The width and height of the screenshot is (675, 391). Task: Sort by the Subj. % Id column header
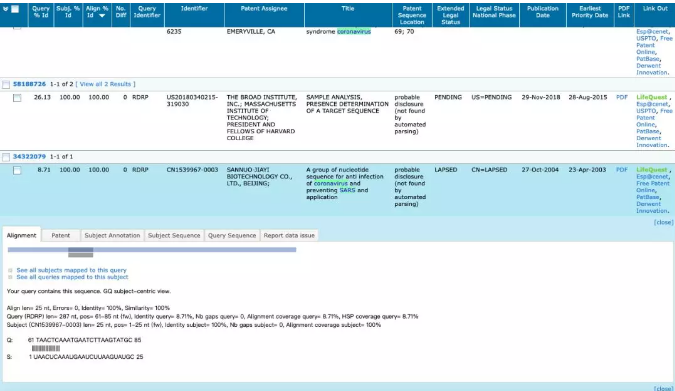[x=68, y=12]
